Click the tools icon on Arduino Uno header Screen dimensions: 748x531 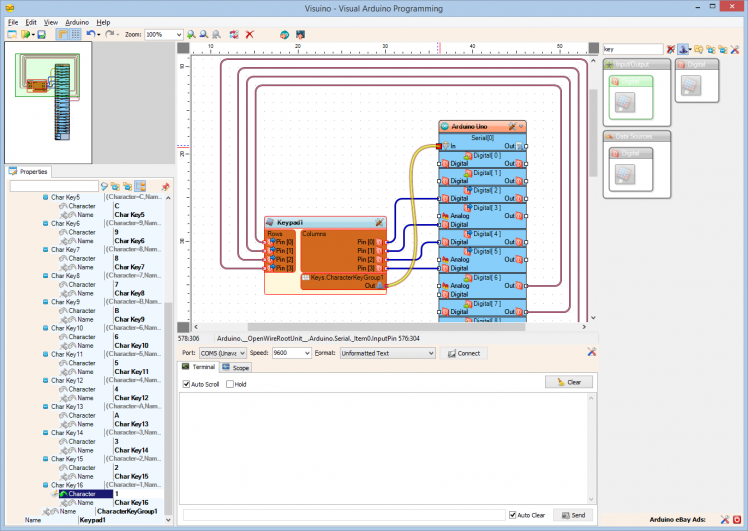point(512,127)
